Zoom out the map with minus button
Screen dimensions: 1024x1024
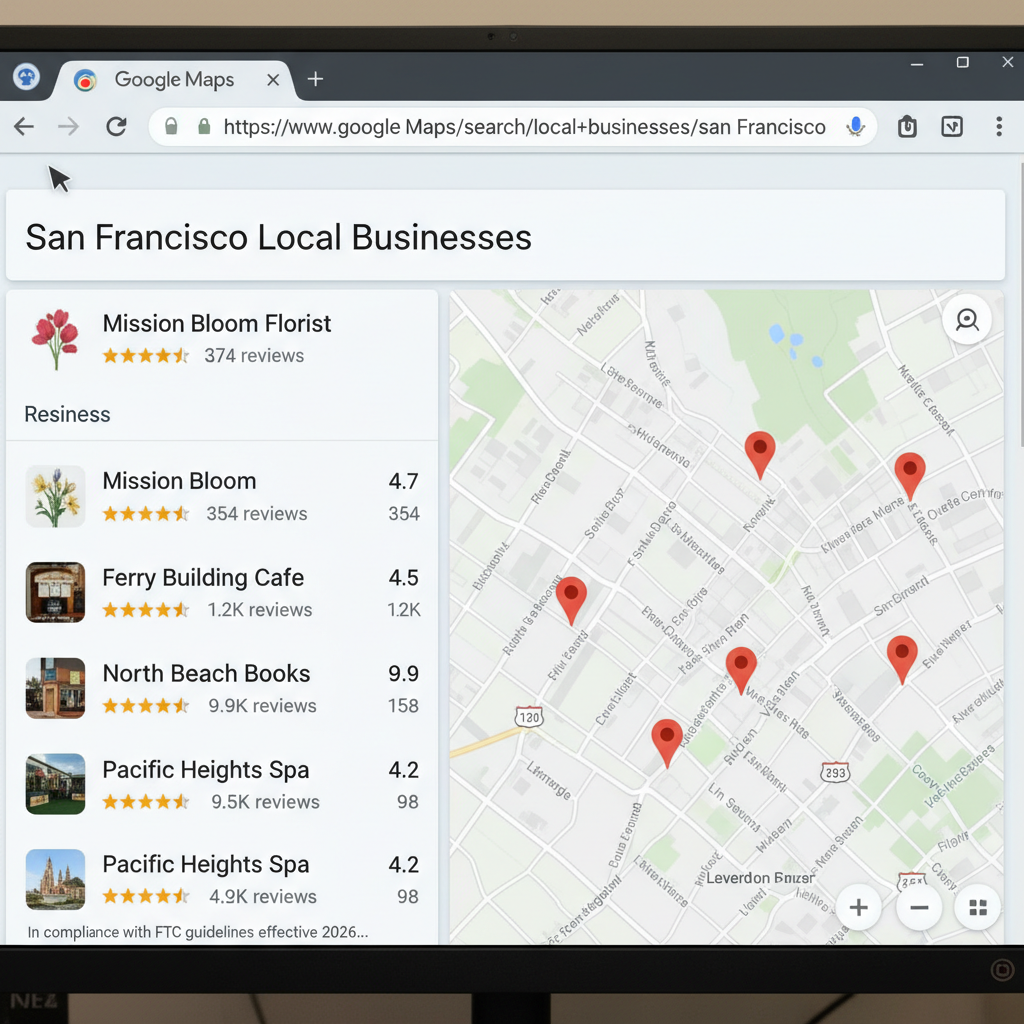[x=919, y=907]
